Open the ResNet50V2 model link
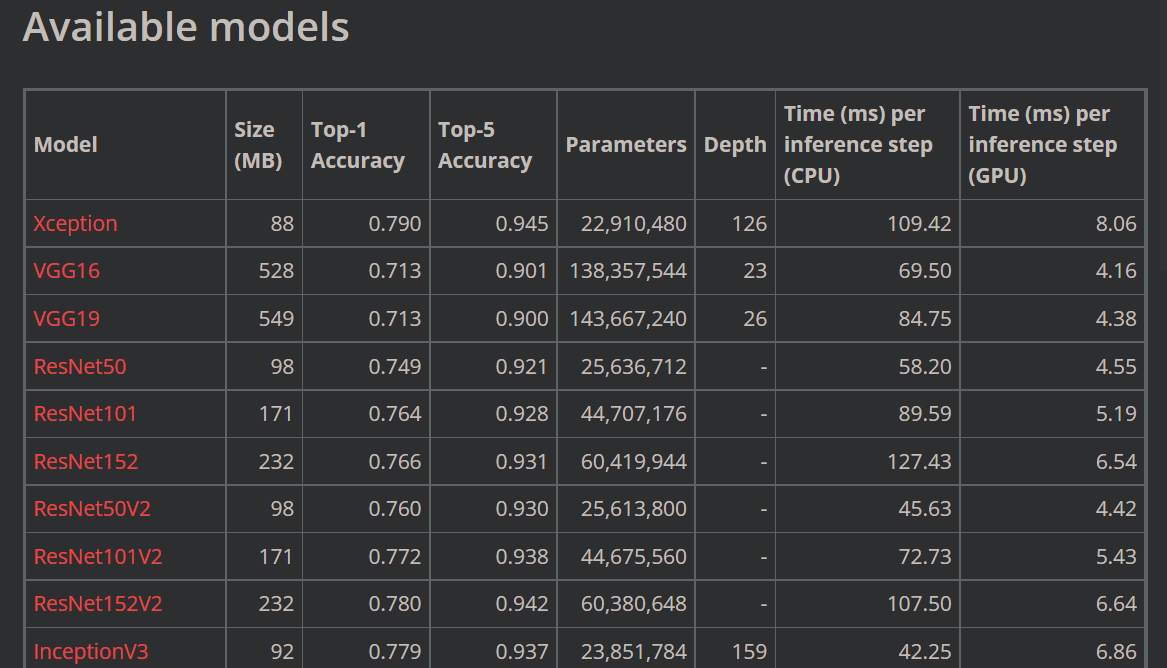 92,508
